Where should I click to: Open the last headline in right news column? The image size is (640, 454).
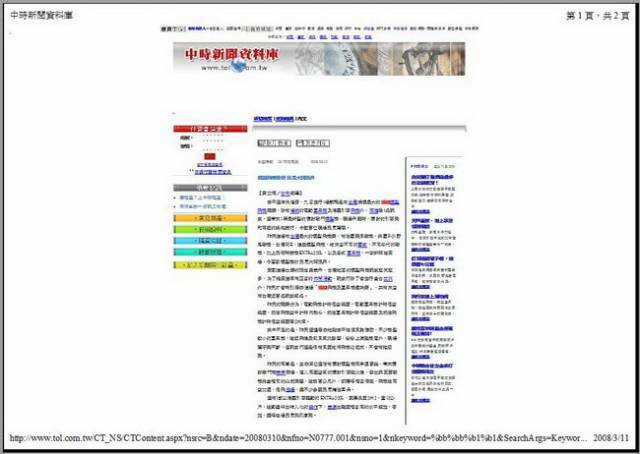pos(432,369)
